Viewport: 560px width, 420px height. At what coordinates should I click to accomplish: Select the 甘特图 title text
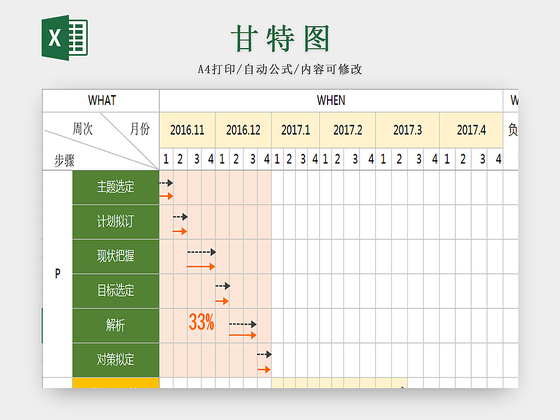280,39
